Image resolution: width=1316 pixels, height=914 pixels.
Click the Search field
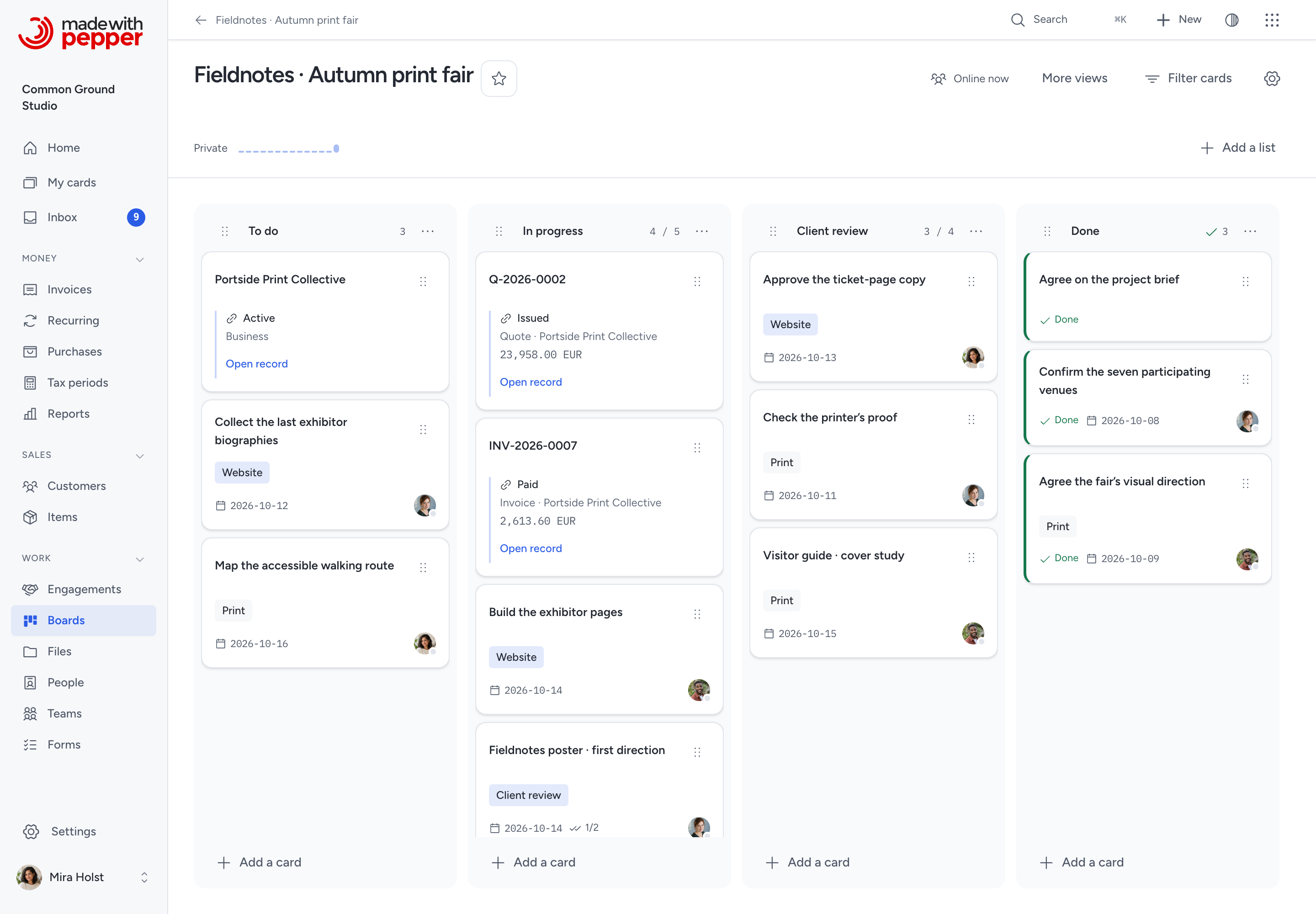point(1069,20)
